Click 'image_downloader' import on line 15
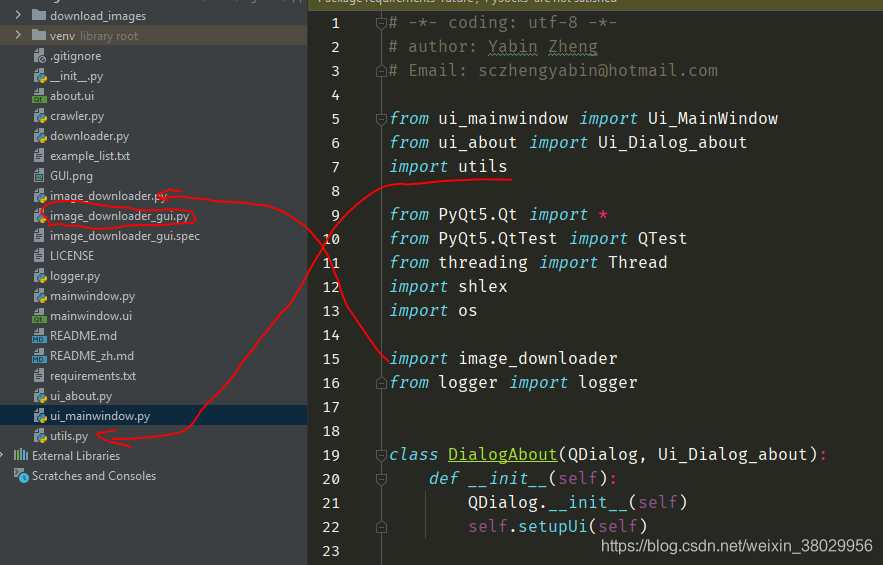The height and width of the screenshot is (565, 883). coord(538,359)
